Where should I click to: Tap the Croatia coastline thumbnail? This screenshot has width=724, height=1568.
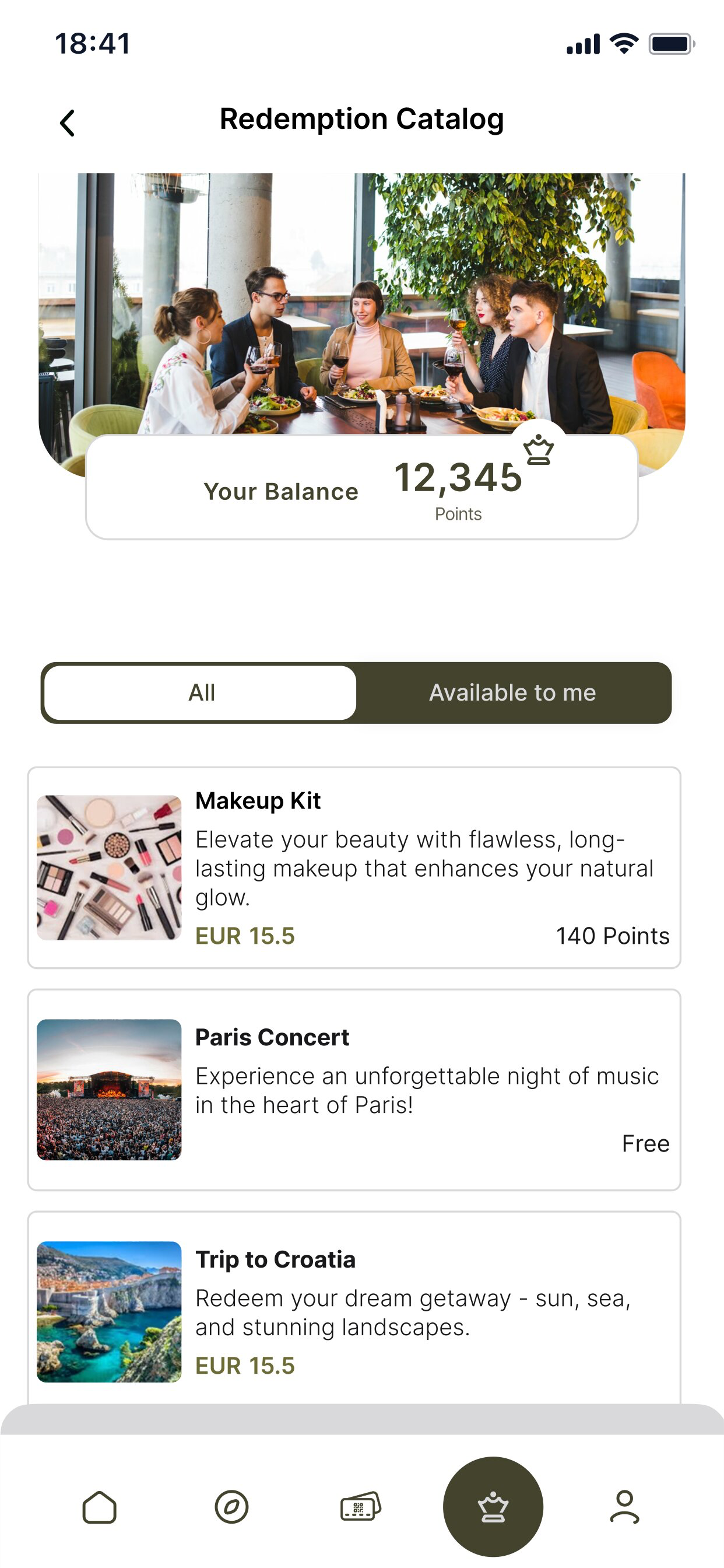pyautogui.click(x=109, y=1312)
